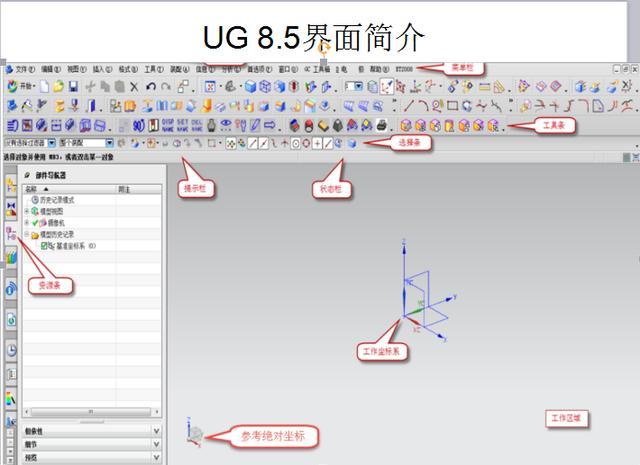
Task: Select the Rectangle curve tool
Action: (x=452, y=106)
